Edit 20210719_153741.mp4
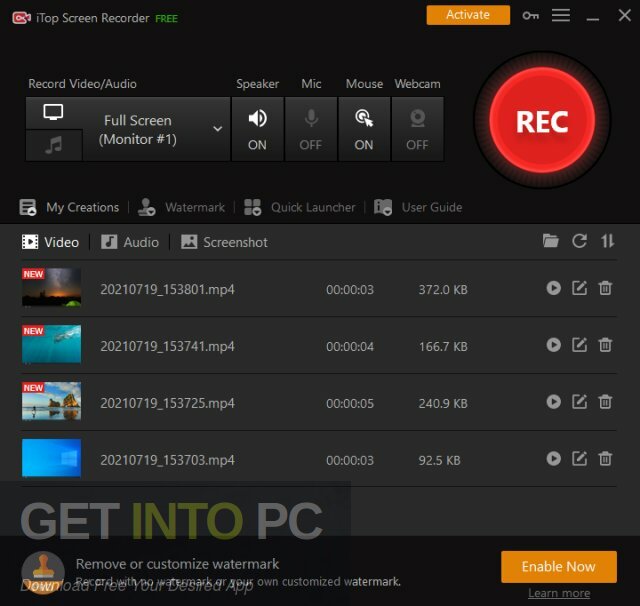Image resolution: width=640 pixels, height=606 pixels. point(580,345)
